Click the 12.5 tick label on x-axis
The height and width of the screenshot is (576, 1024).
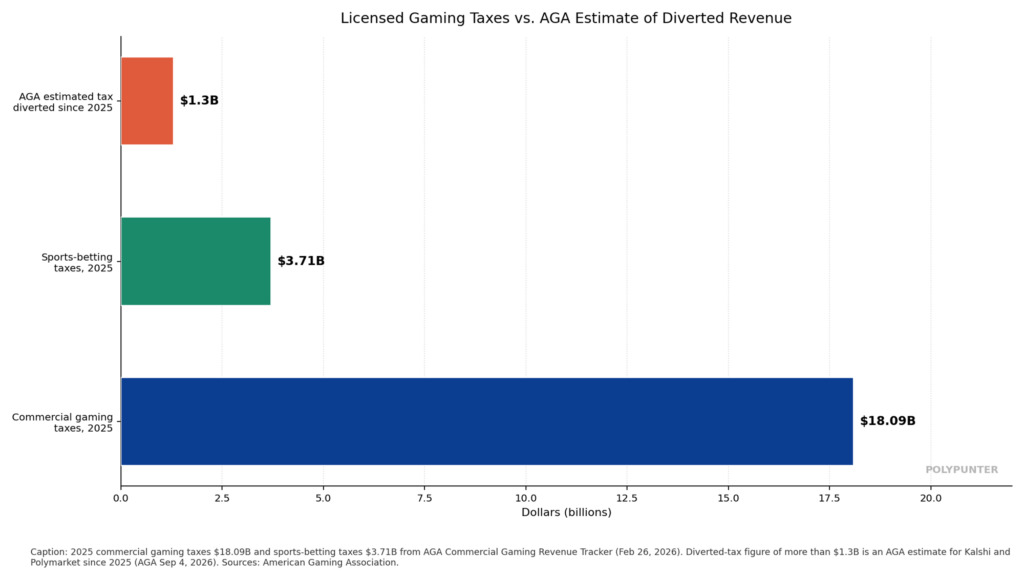point(627,498)
